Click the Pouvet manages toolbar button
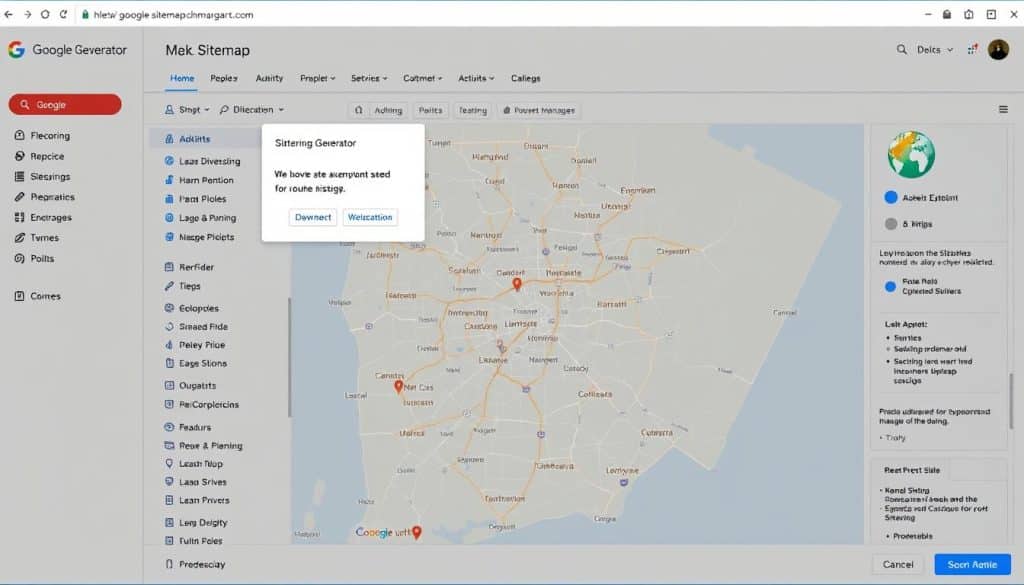 click(x=539, y=110)
